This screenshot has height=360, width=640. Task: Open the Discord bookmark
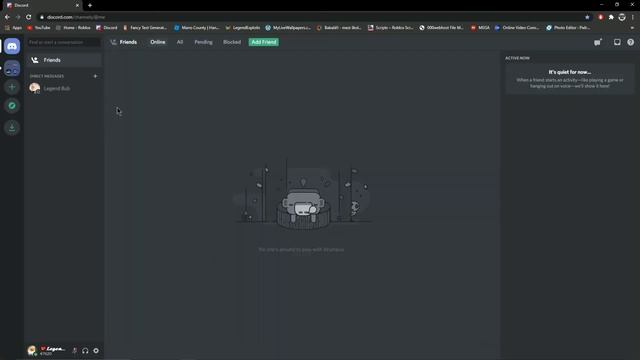pyautogui.click(x=107, y=28)
